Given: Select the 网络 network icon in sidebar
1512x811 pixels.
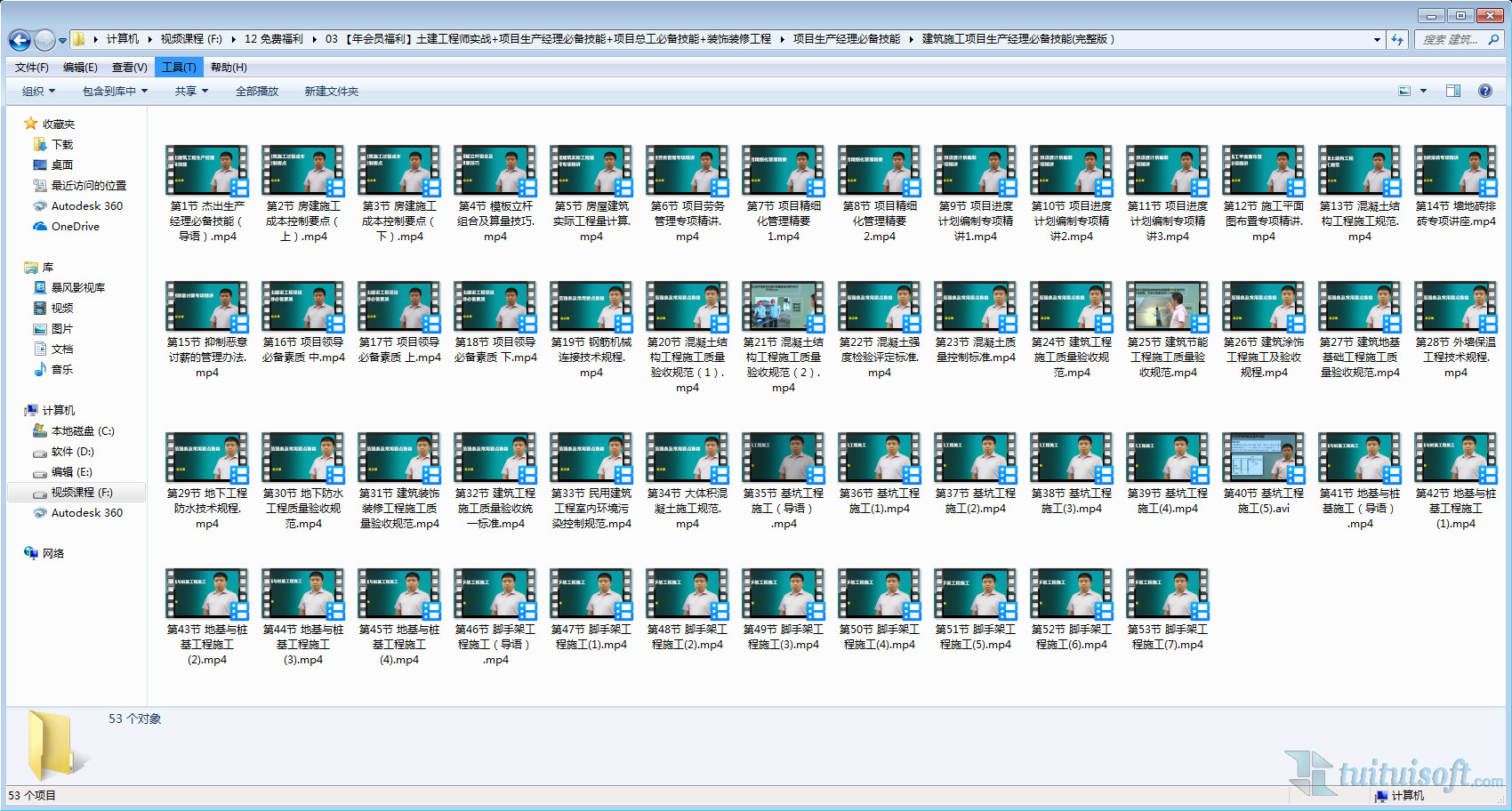Looking at the screenshot, I should (x=52, y=553).
